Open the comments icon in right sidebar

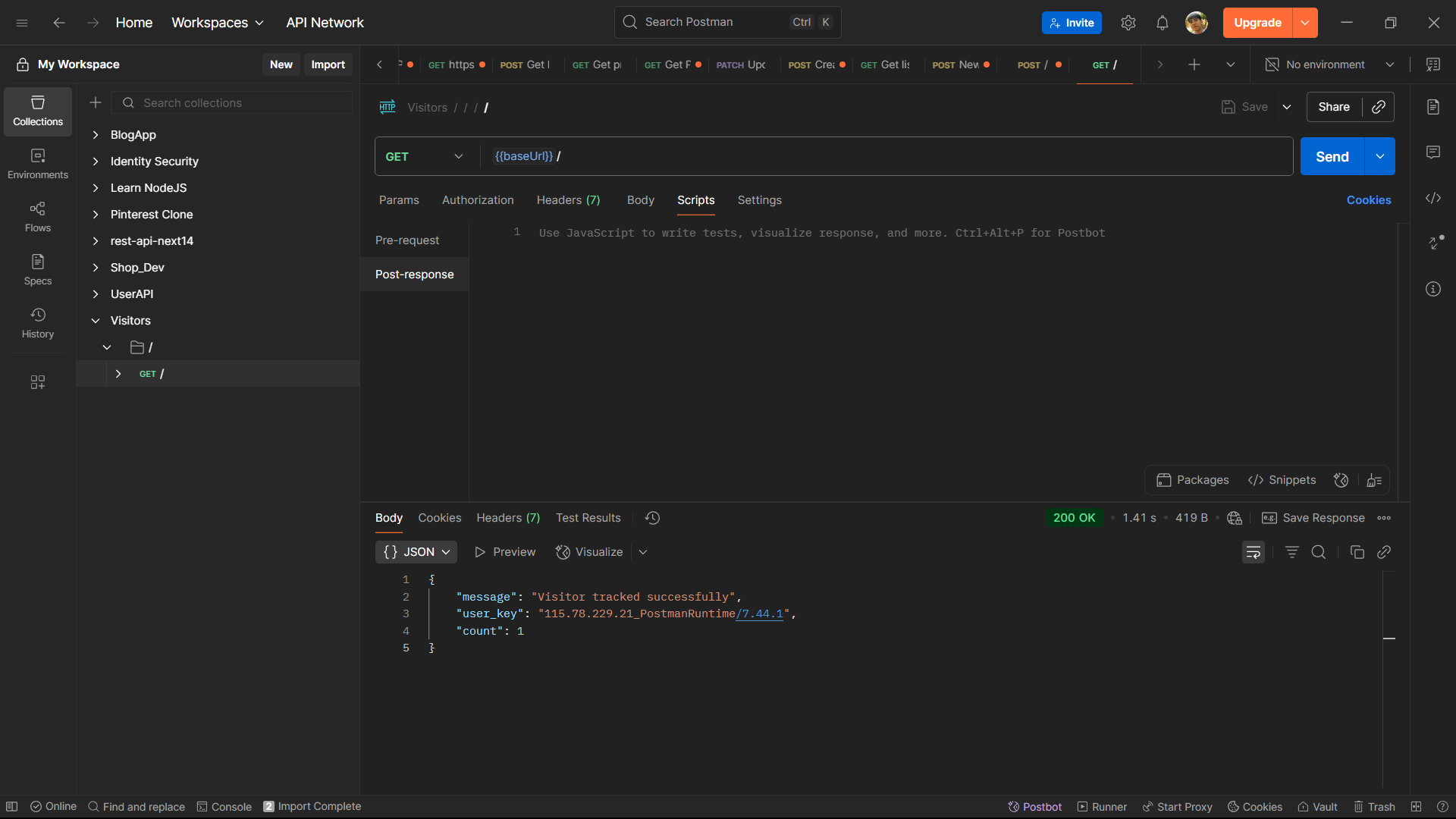(x=1433, y=152)
